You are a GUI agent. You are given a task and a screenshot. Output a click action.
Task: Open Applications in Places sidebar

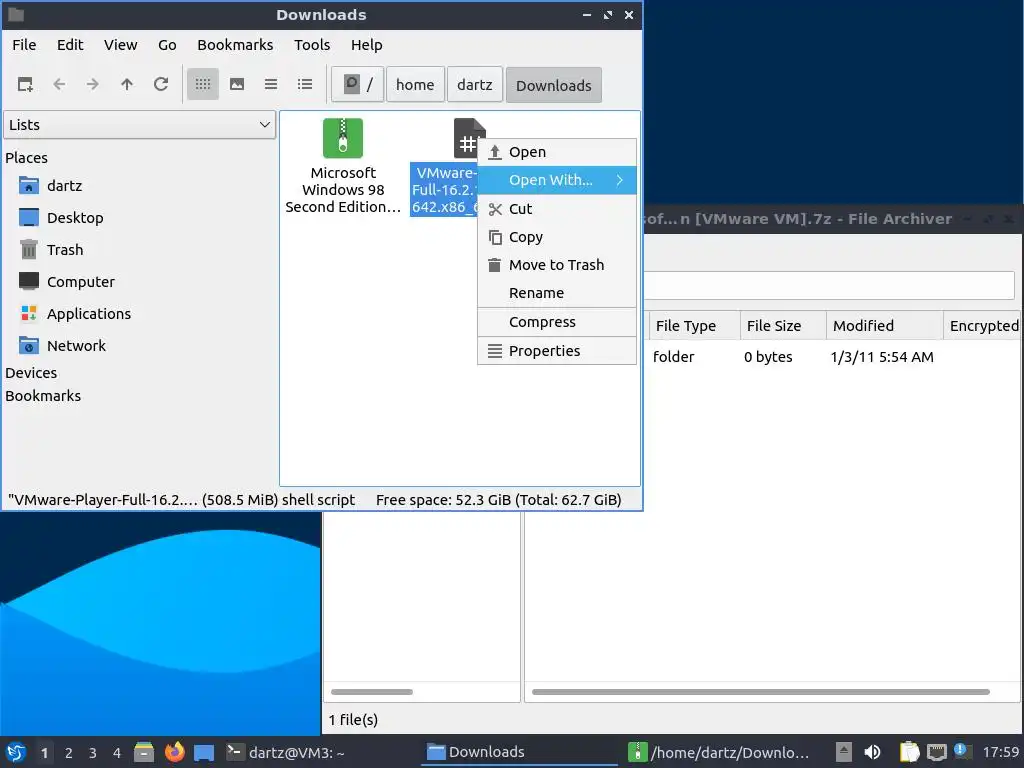tap(75, 314)
